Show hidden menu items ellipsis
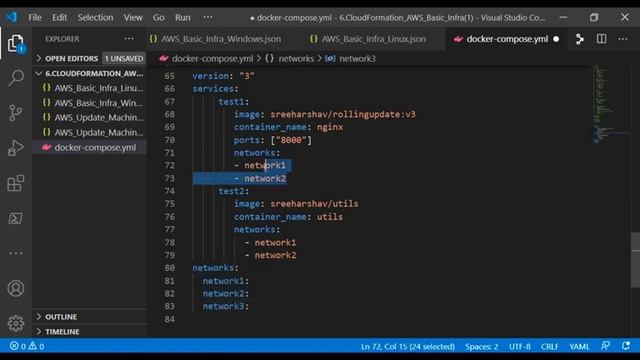 coord(208,17)
